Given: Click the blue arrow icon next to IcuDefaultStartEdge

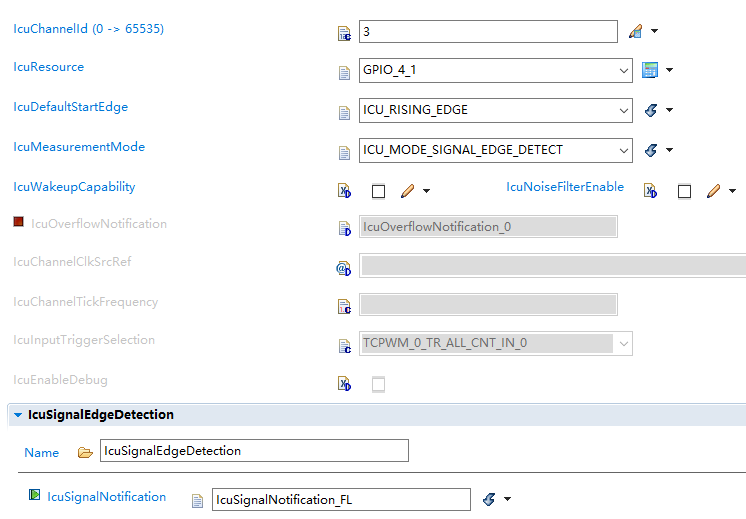Looking at the screenshot, I should point(651,110).
